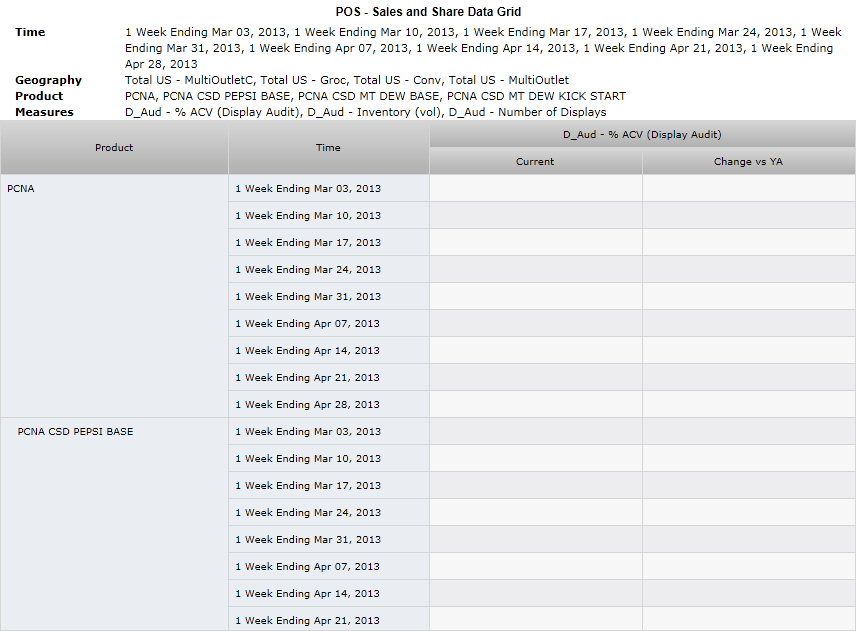Viewport: 856px width, 631px height.
Task: Click PCNA's 1 Week Ending Apr 28, 2013 row
Action: coord(329,404)
